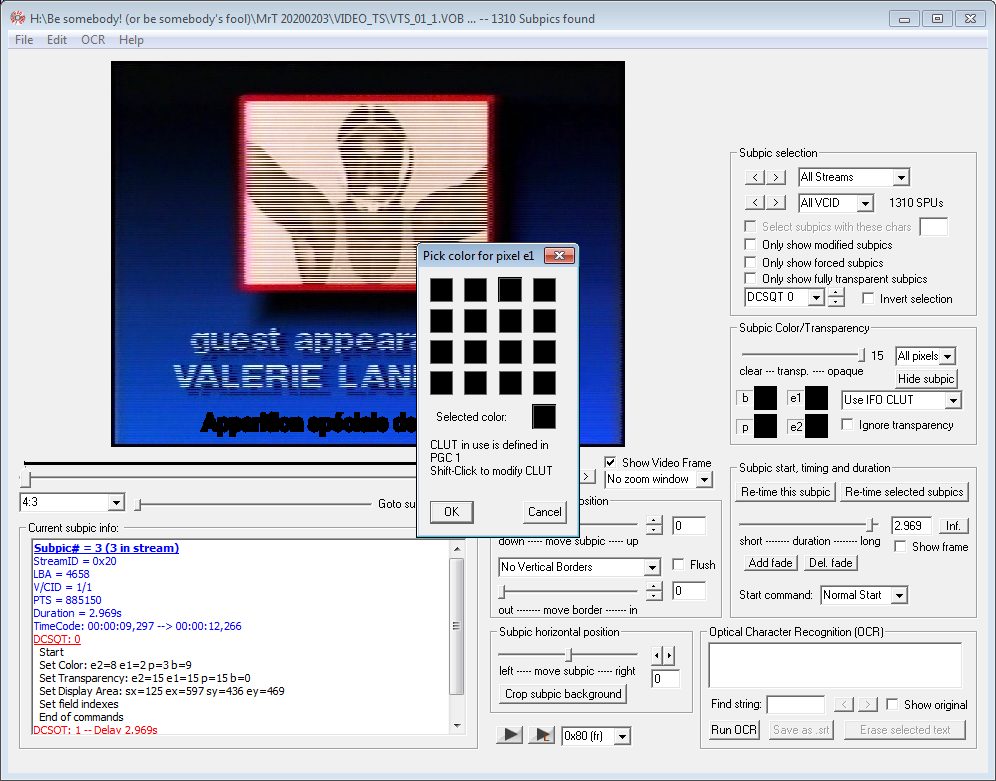Screen dimensions: 996x781
Task: Open the DCSQT 0 dropdown
Action: point(816,297)
